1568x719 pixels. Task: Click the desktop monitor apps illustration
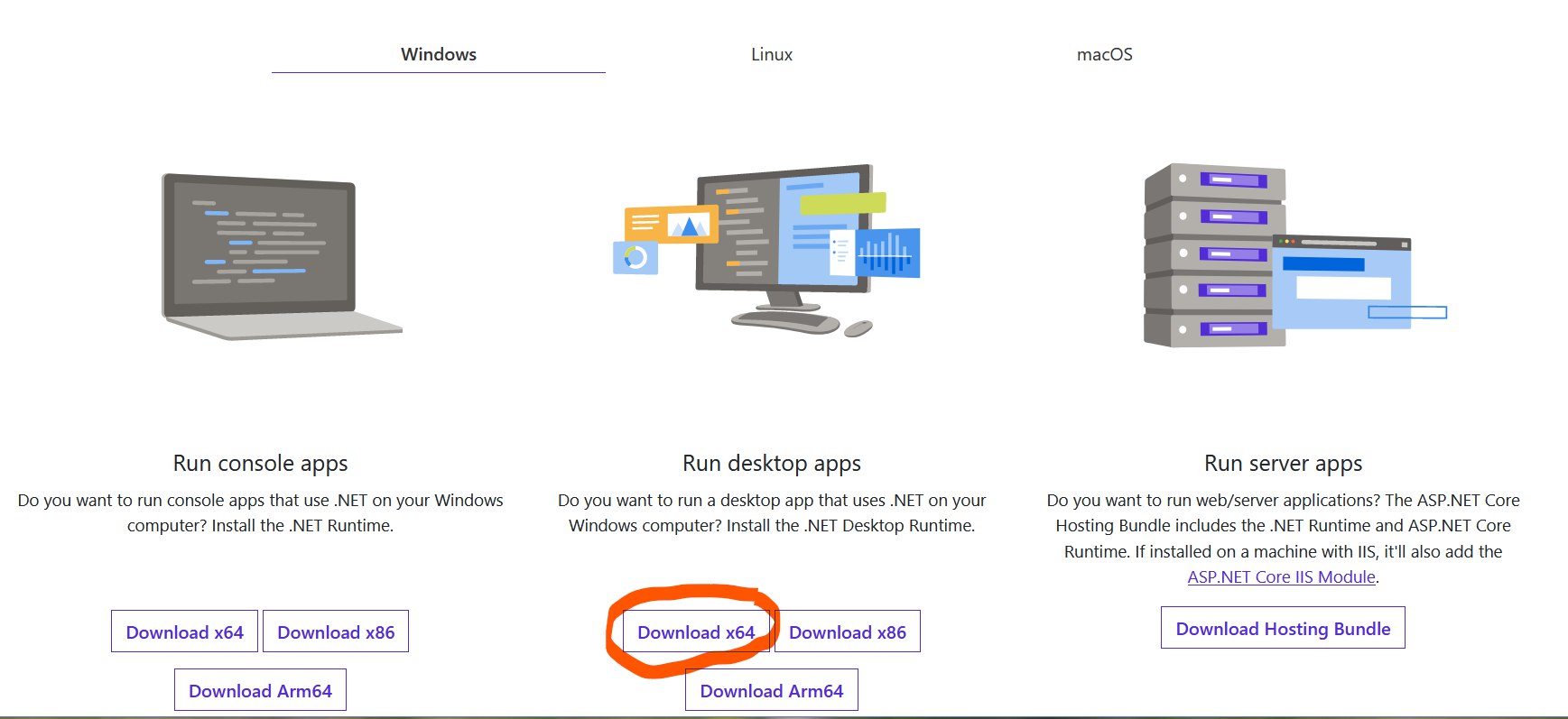tap(766, 251)
